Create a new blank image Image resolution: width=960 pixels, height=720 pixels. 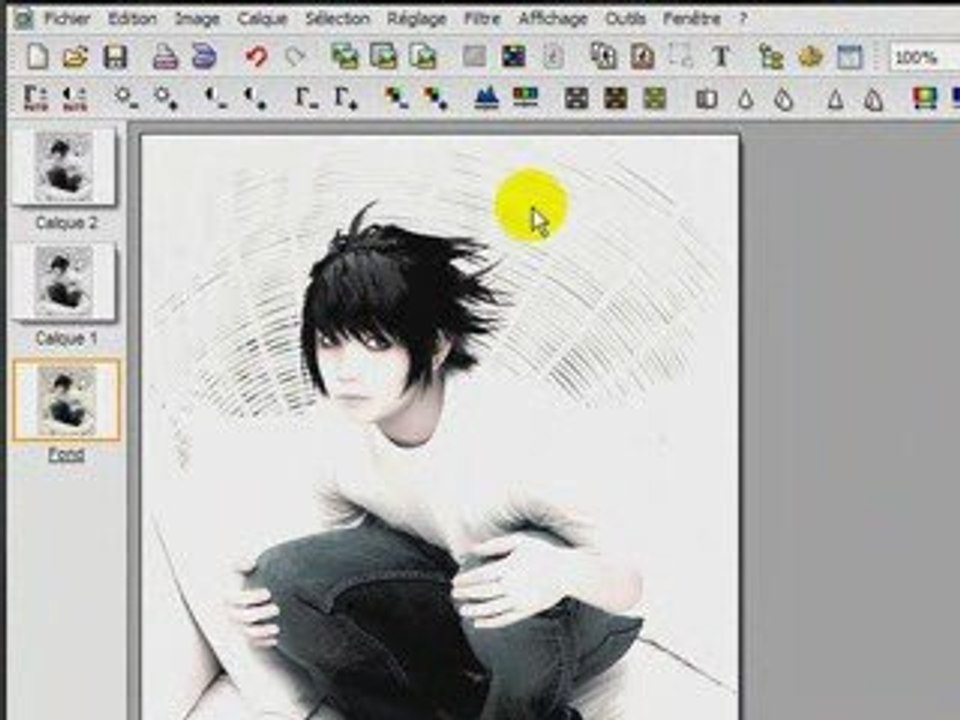pos(37,57)
